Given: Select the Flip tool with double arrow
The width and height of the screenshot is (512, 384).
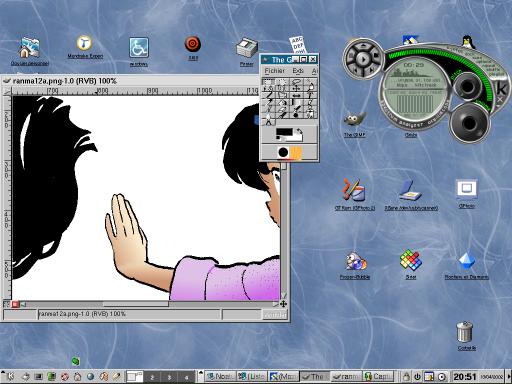Looking at the screenshot, I should [296, 96].
